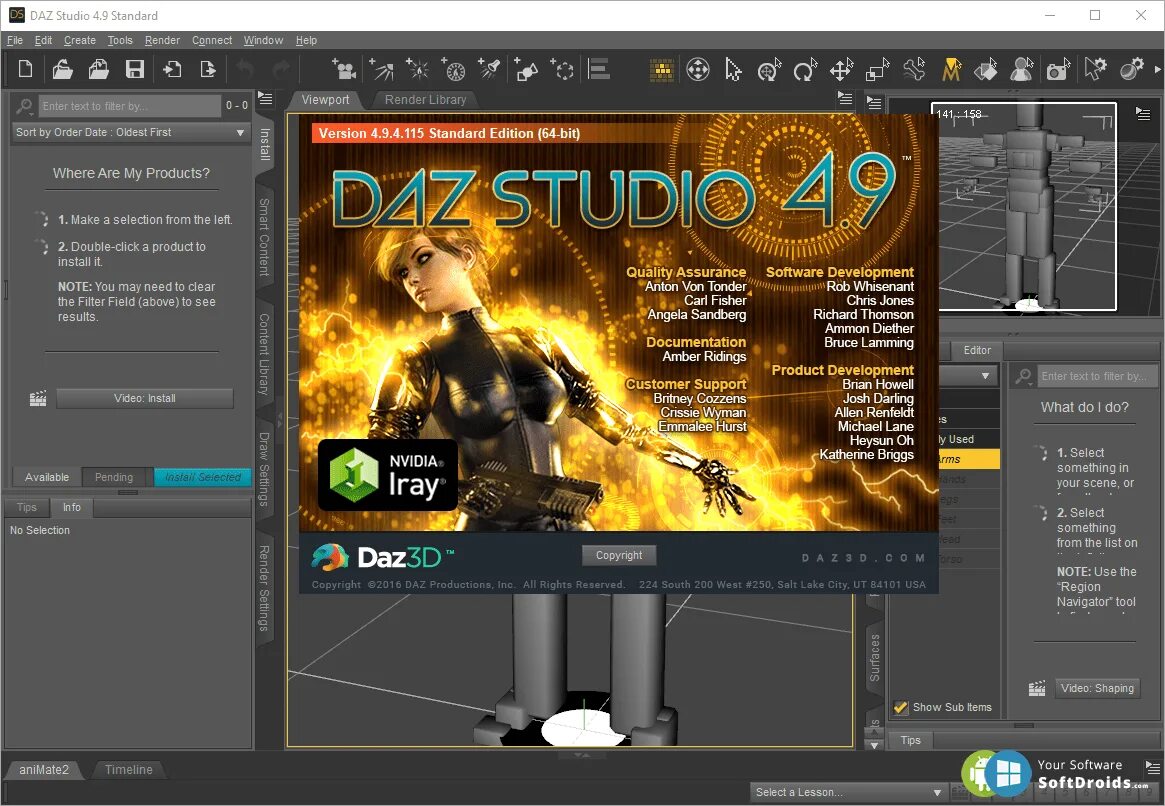Open the Edit menu

43,40
